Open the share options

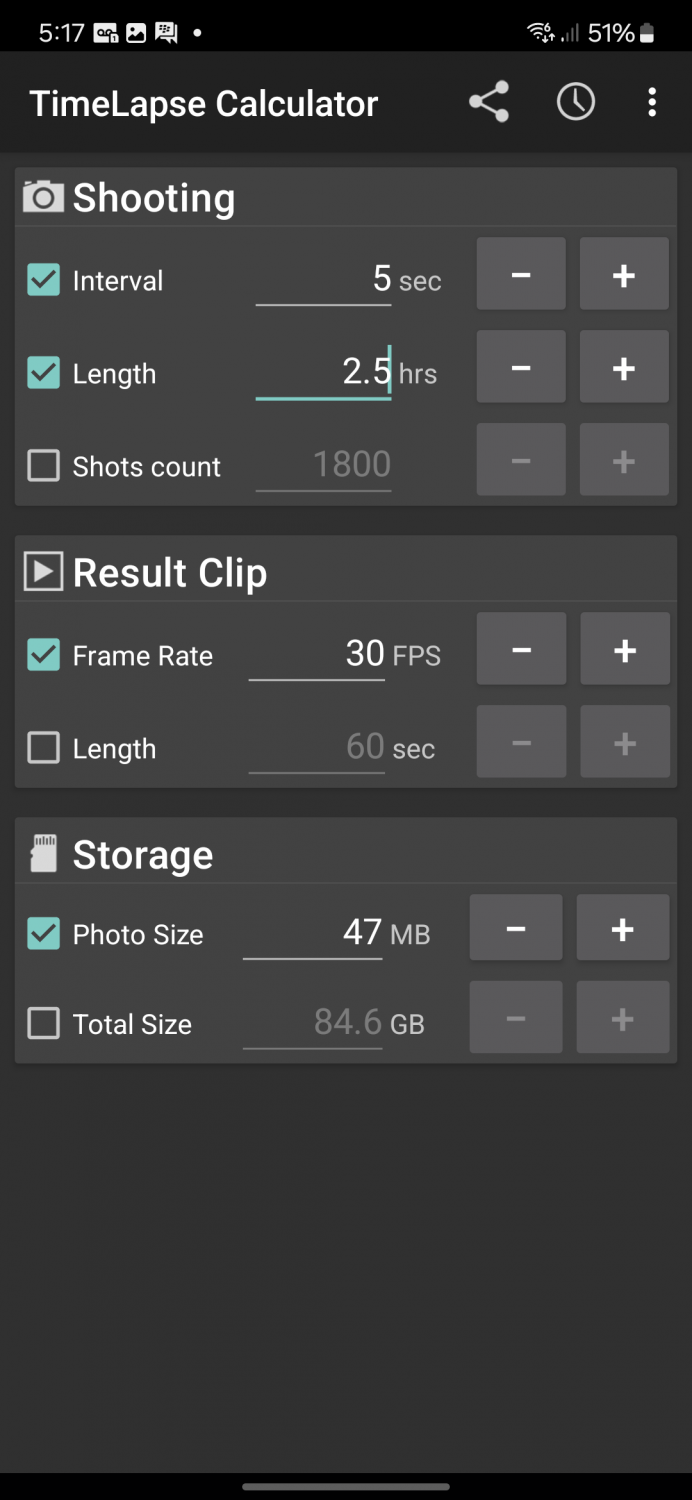click(488, 101)
